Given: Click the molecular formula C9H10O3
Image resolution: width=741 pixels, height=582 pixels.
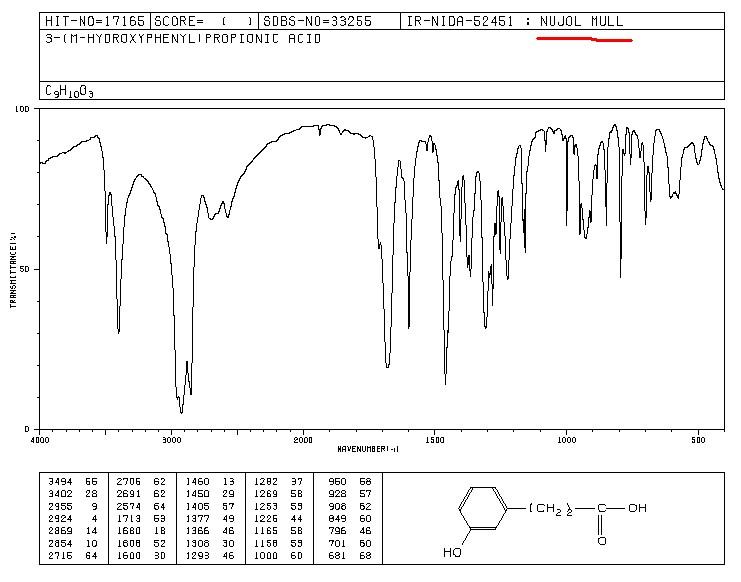Looking at the screenshot, I should coord(69,91).
